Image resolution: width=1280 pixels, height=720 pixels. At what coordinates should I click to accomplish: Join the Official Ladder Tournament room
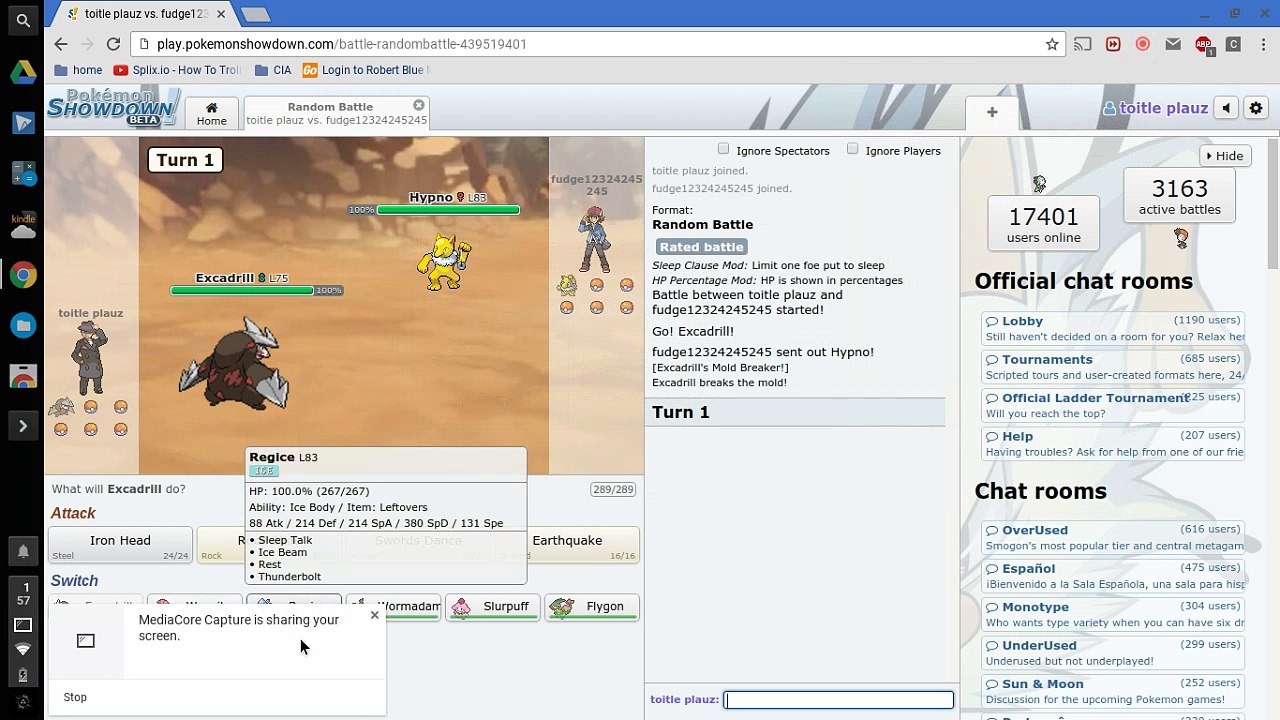tap(1112, 406)
